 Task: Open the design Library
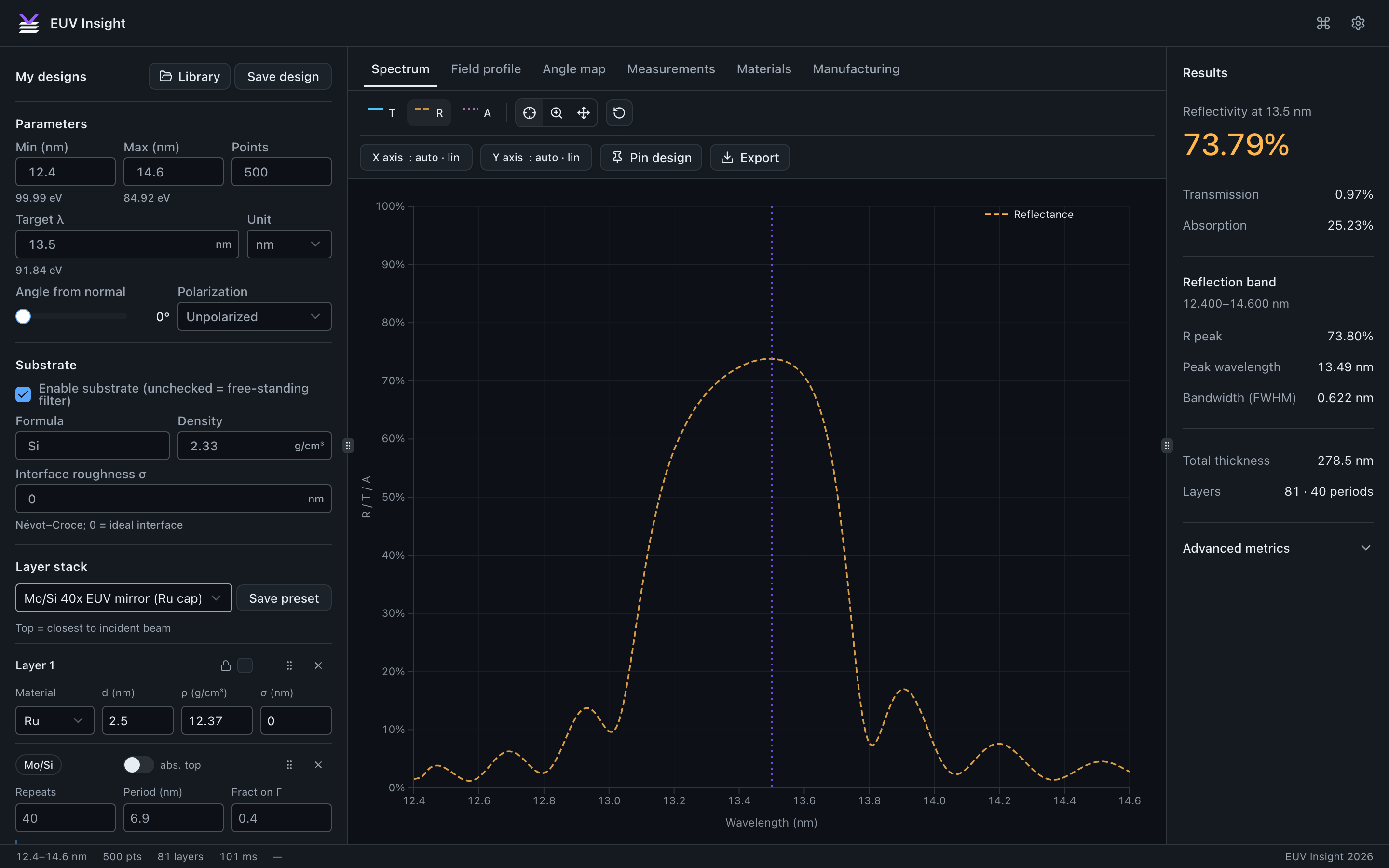[190, 76]
